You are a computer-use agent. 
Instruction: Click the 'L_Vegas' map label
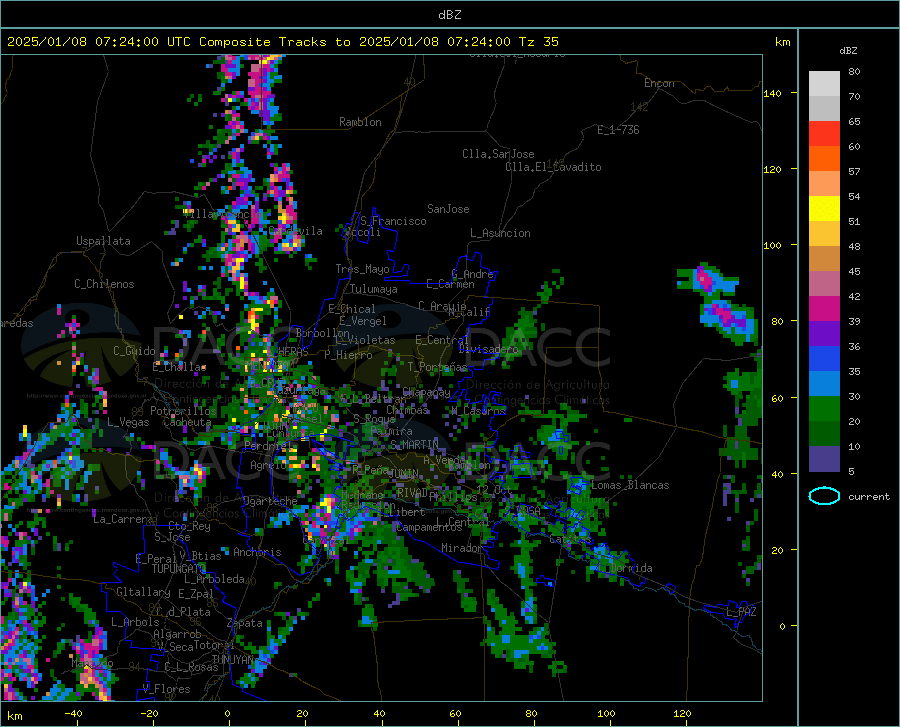tap(128, 422)
